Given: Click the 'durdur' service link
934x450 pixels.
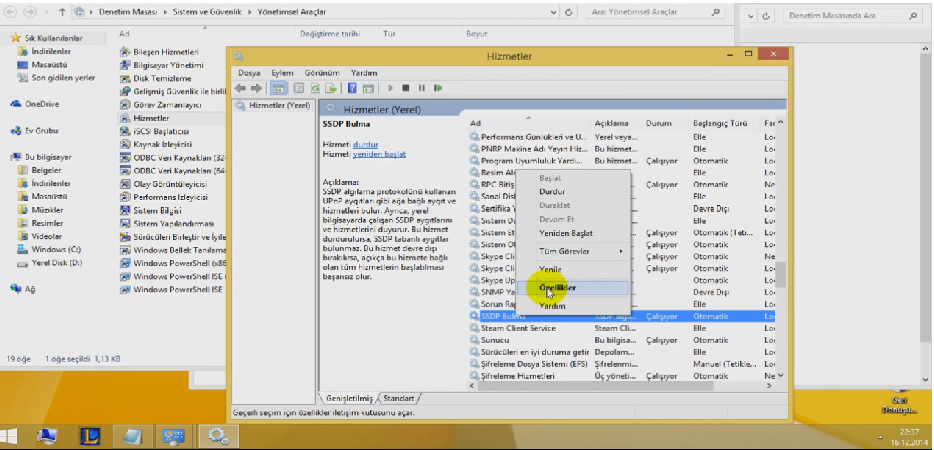Looking at the screenshot, I should click(366, 144).
